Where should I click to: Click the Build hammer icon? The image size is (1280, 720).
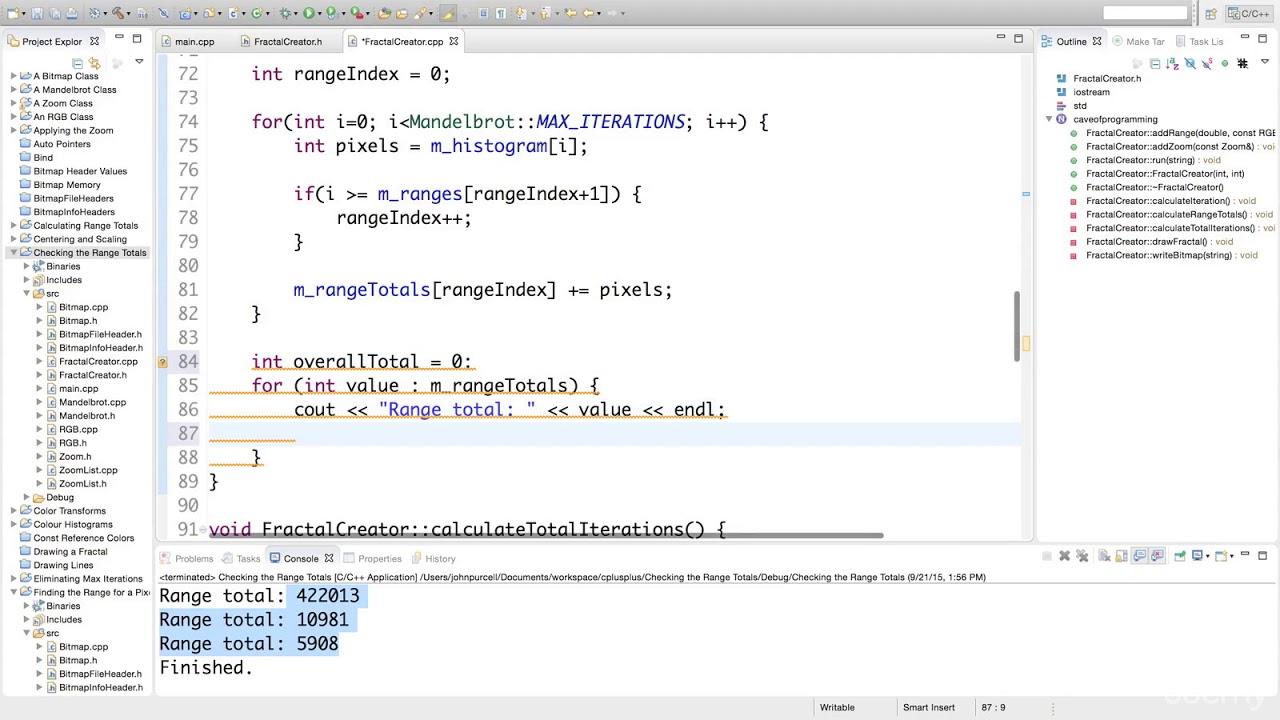coord(117,13)
